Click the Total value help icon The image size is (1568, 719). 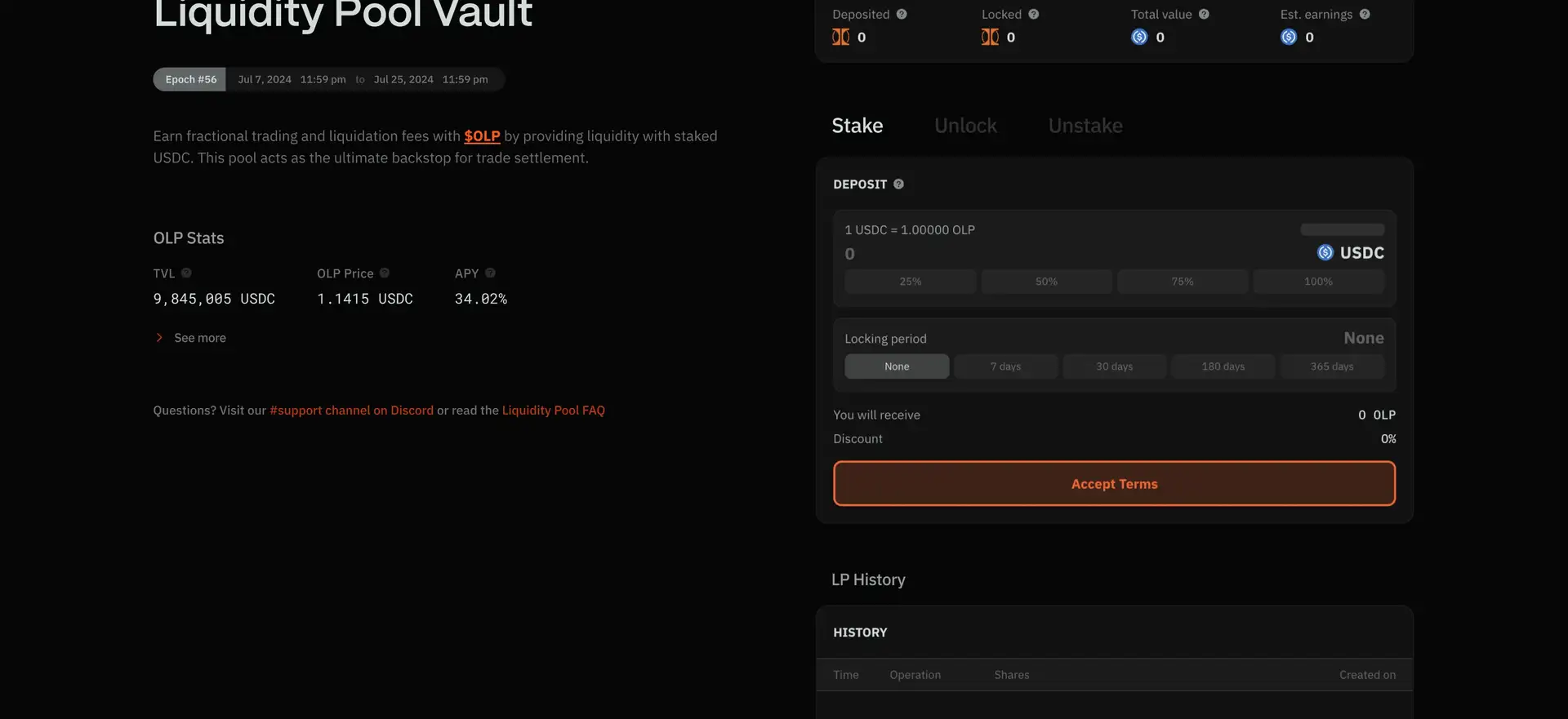pyautogui.click(x=1204, y=14)
